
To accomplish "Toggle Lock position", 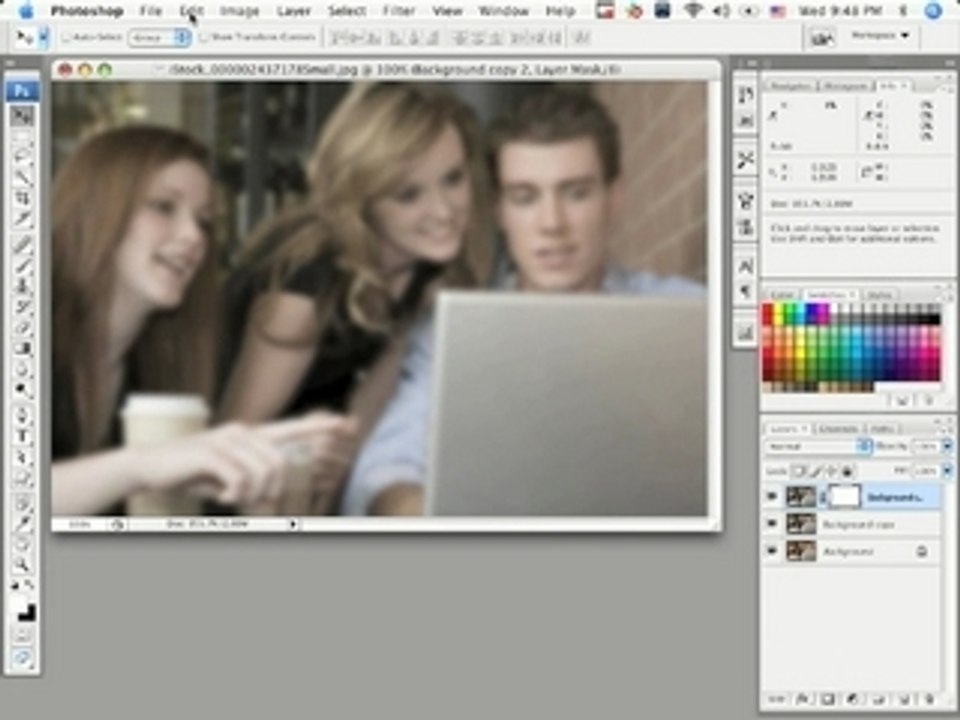I will (x=831, y=471).
